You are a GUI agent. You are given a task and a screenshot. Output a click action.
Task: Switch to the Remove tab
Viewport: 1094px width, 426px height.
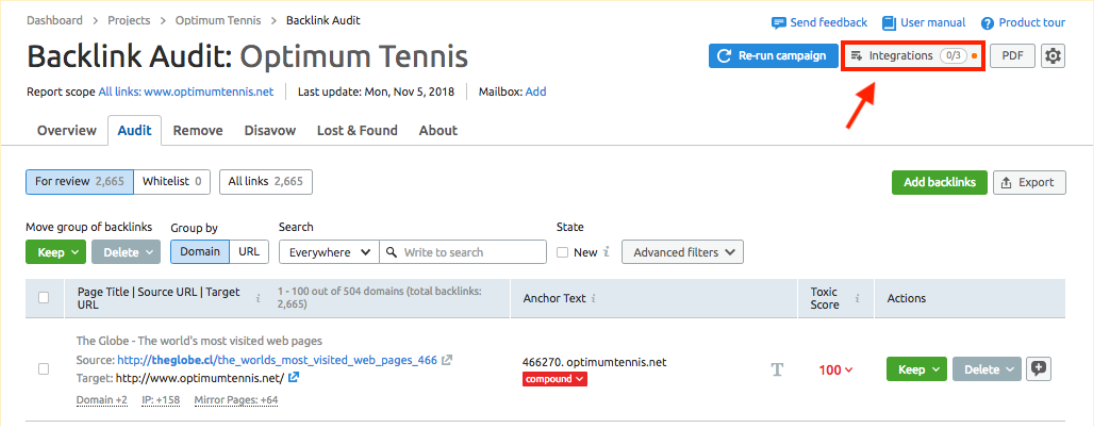tap(198, 130)
